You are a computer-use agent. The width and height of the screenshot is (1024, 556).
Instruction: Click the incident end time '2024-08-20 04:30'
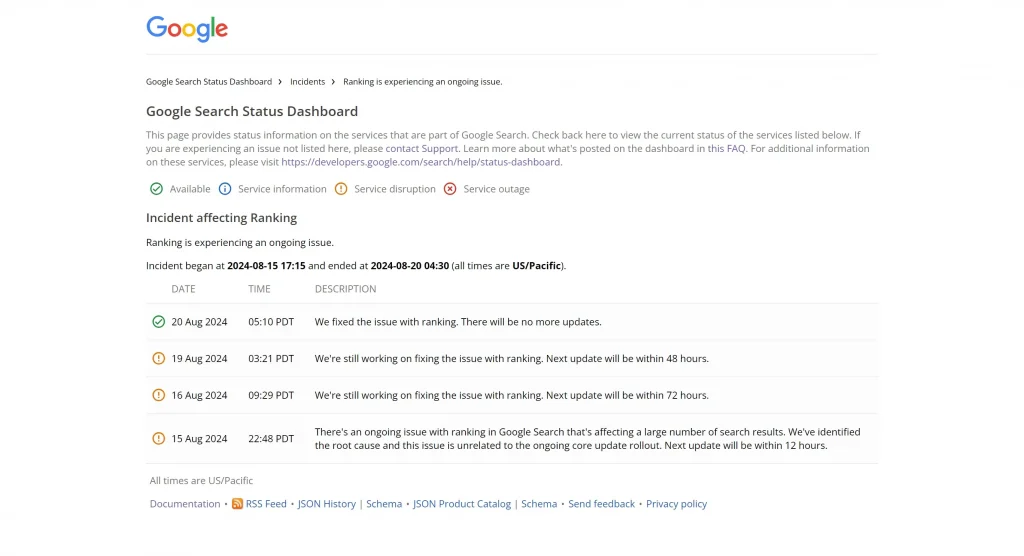[409, 265]
